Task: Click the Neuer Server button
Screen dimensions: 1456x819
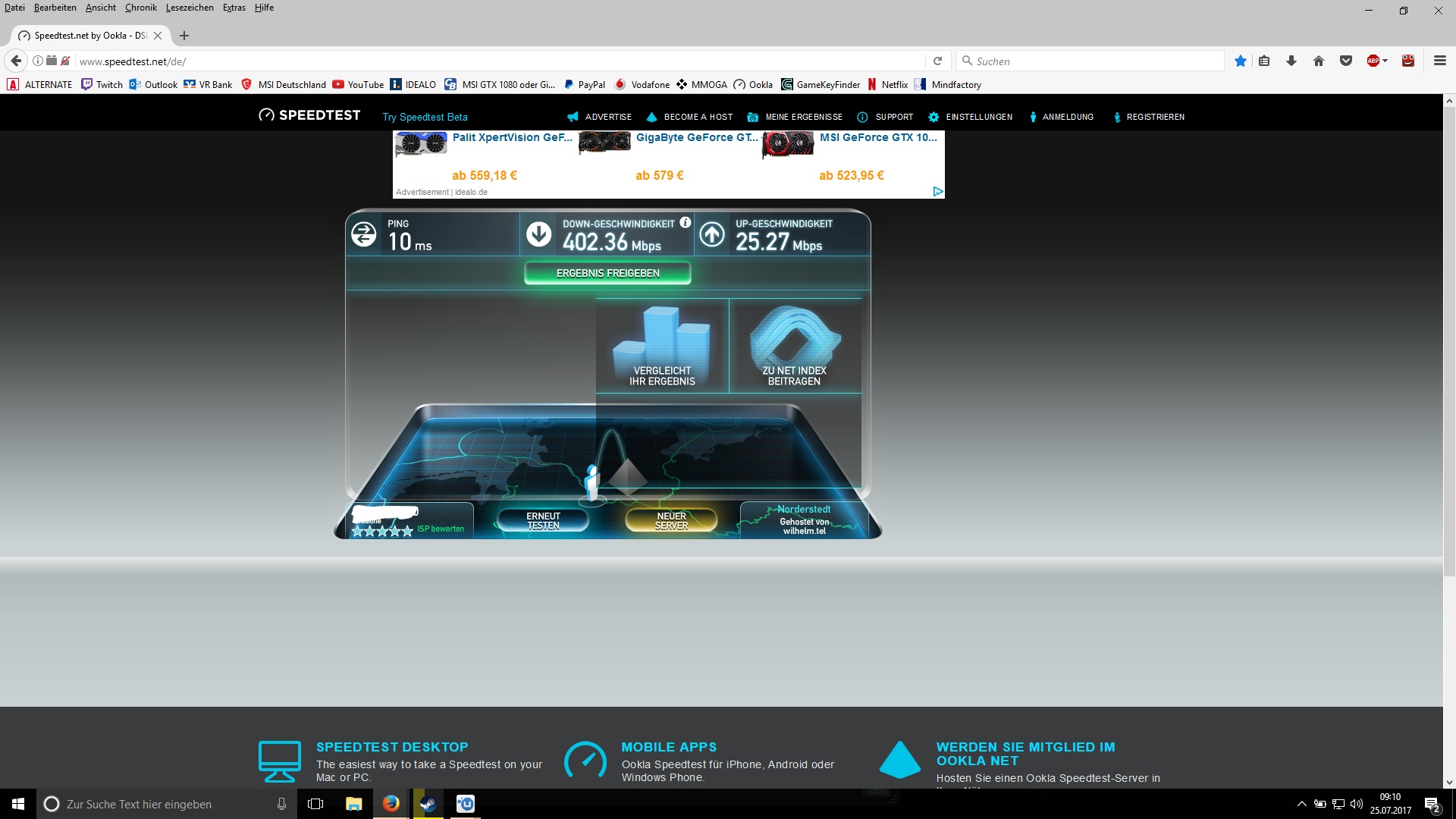Action: (671, 520)
